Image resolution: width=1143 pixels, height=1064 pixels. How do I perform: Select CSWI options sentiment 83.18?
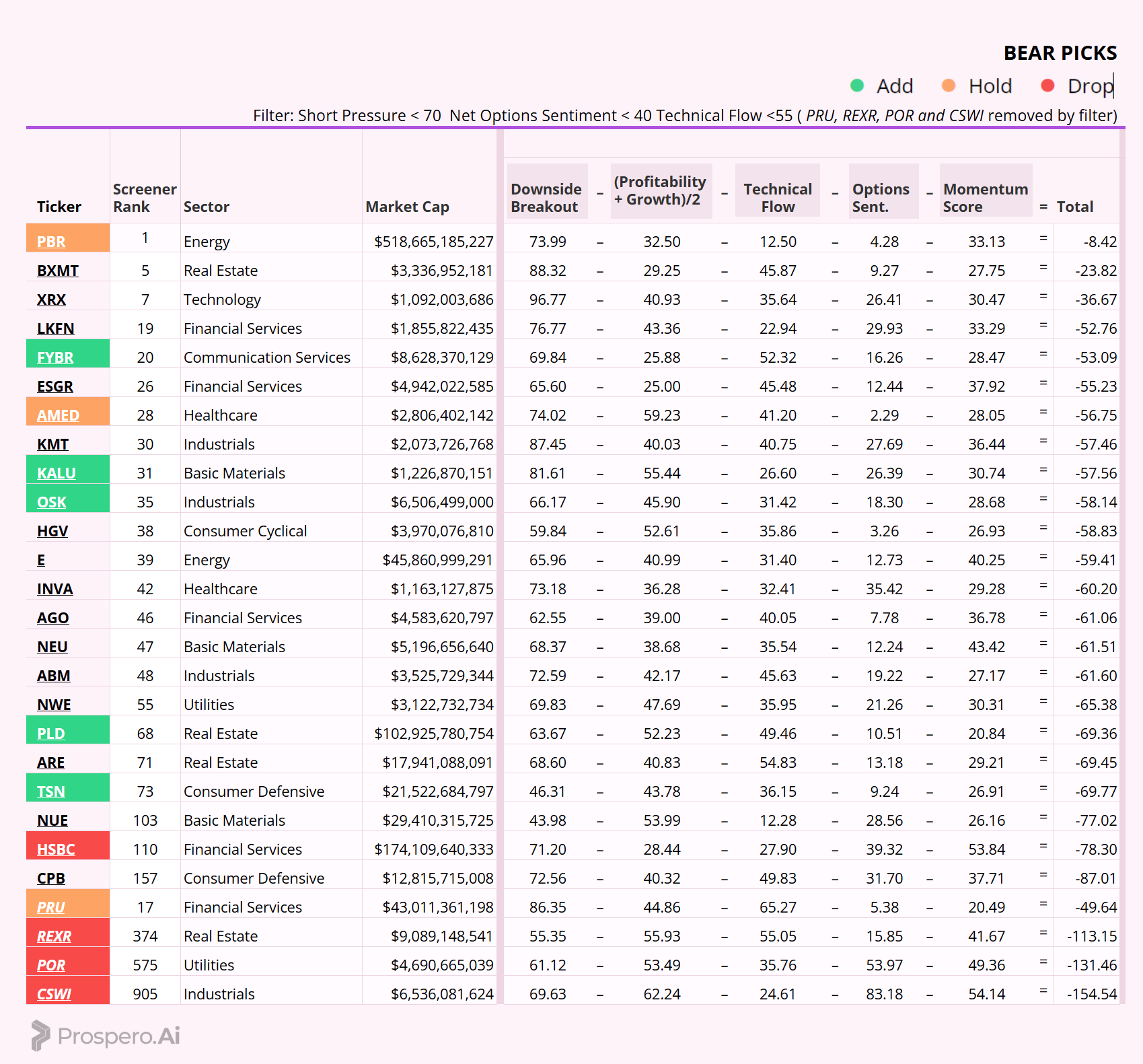point(884,994)
